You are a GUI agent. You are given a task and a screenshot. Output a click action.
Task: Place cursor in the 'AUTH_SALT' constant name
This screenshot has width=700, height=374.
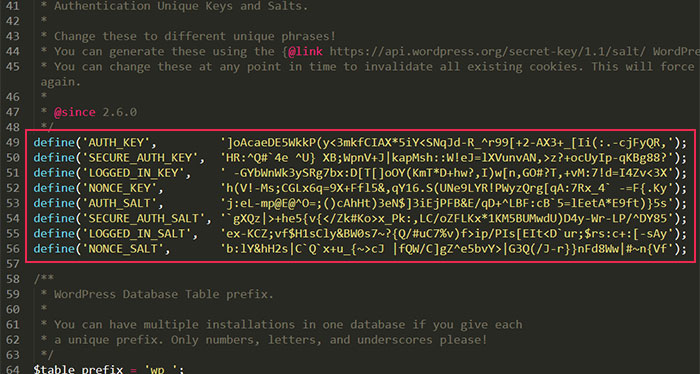pyautogui.click(x=120, y=204)
